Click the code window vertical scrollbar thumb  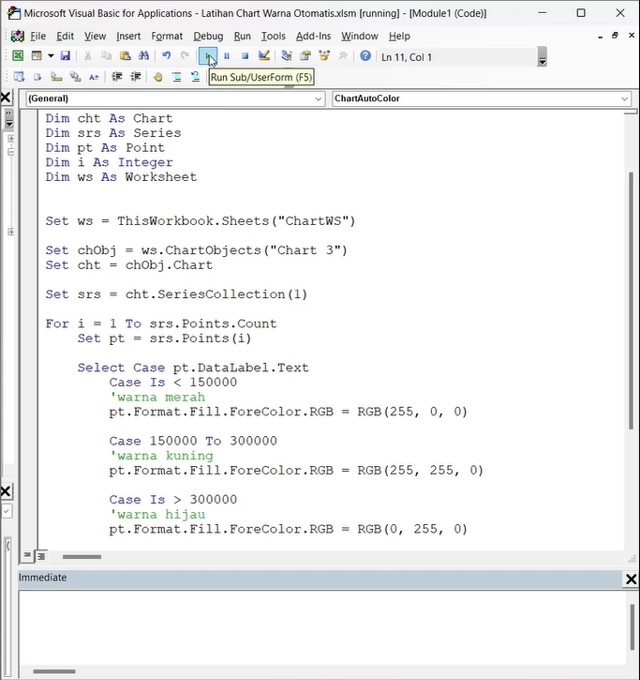tap(631, 300)
